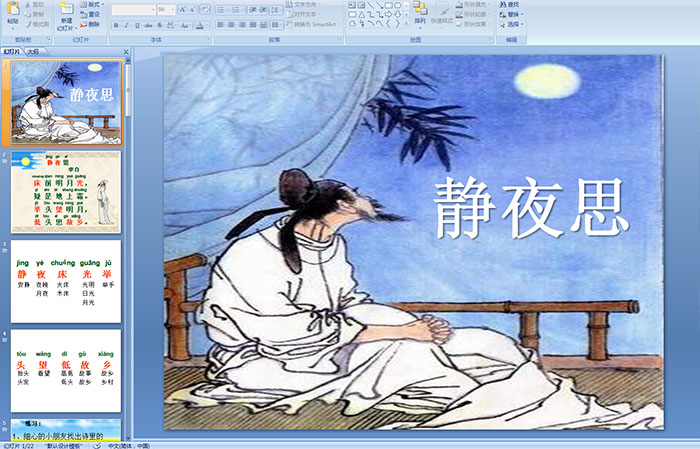Open the Paragraph dialog launcher
Viewport: 700px width, 449px height.
340,40
